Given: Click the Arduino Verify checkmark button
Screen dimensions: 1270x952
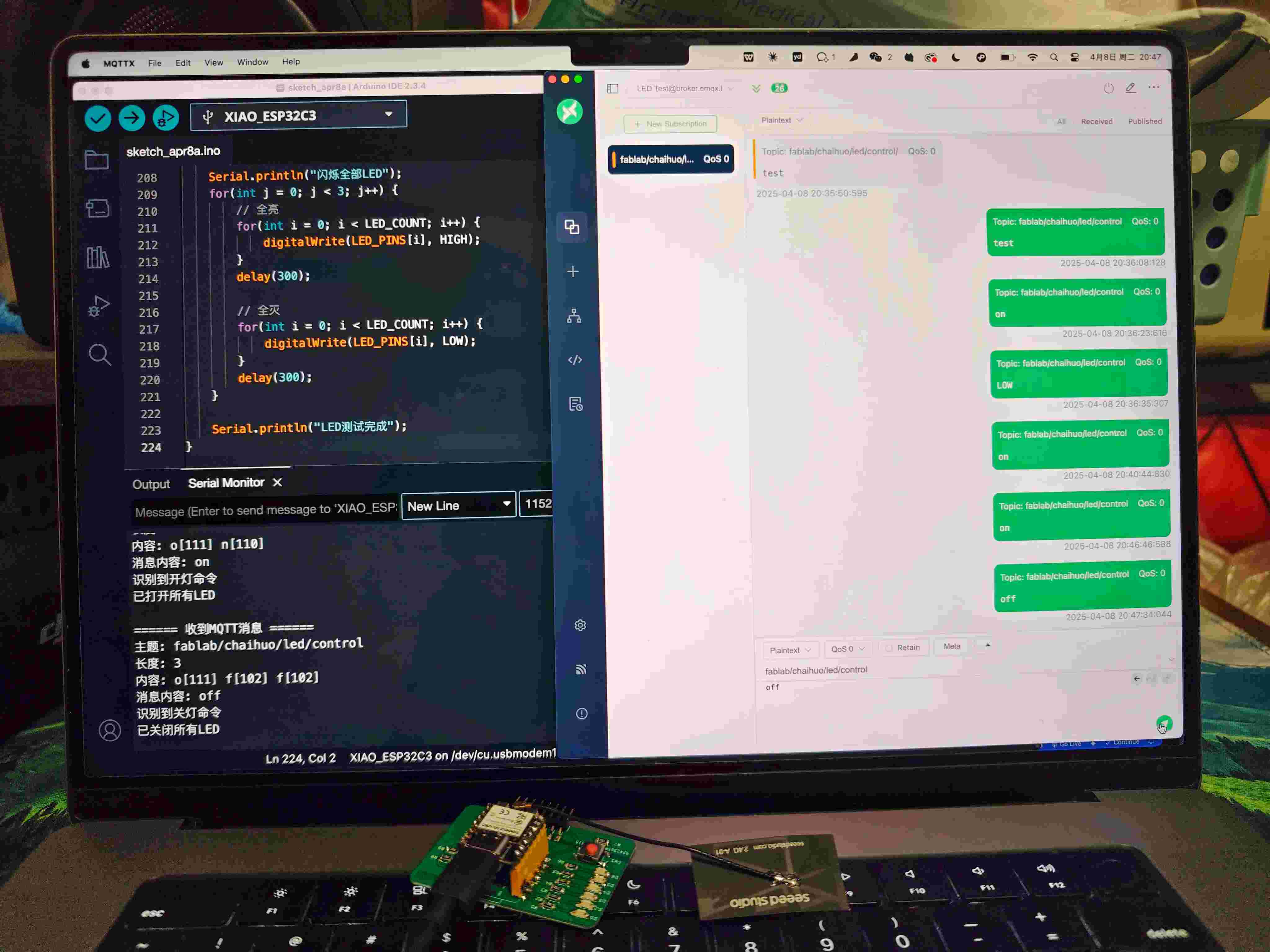Looking at the screenshot, I should tap(98, 118).
